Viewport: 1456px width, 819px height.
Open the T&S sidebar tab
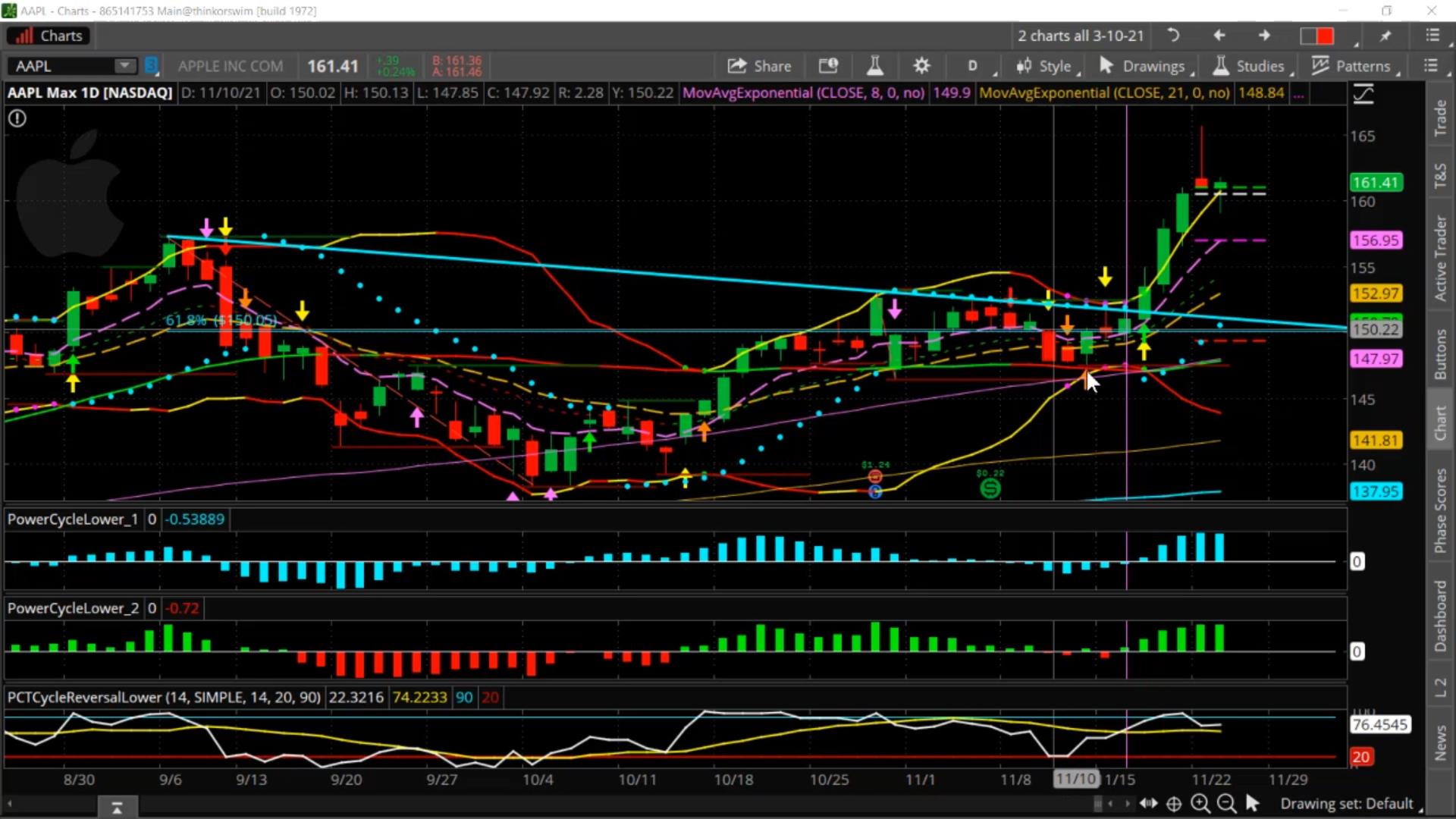coord(1440,176)
